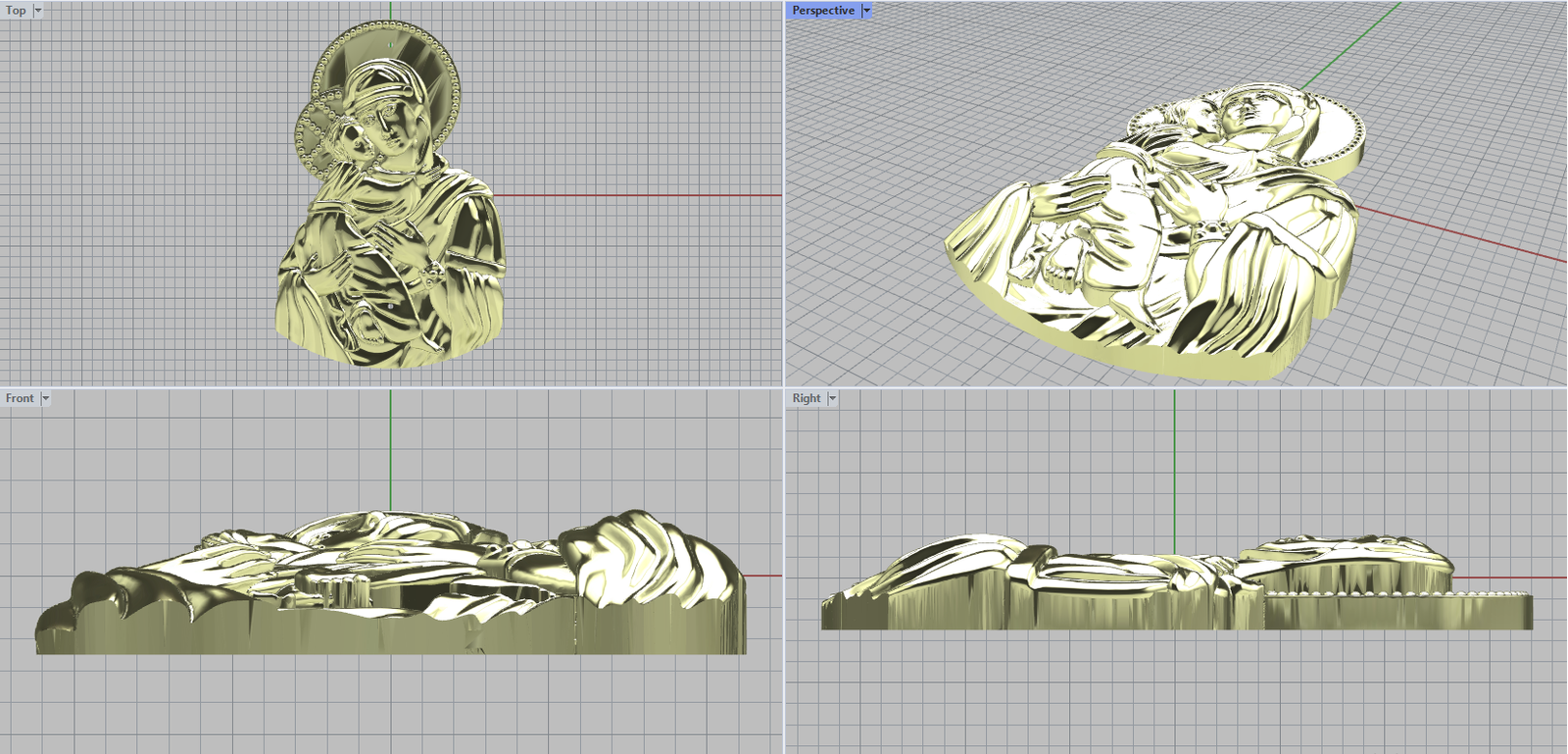Click the Top viewport title label
The height and width of the screenshot is (754, 1568).
click(x=16, y=11)
